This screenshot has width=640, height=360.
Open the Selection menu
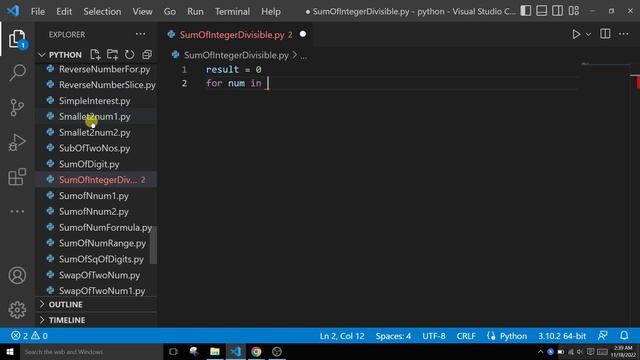click(x=102, y=11)
